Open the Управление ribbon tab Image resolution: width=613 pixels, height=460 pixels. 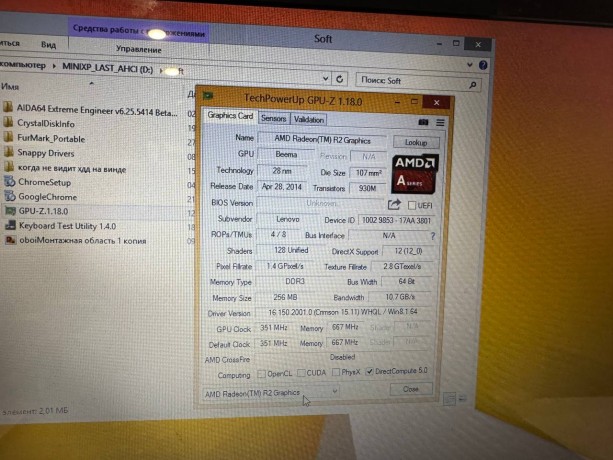(138, 50)
